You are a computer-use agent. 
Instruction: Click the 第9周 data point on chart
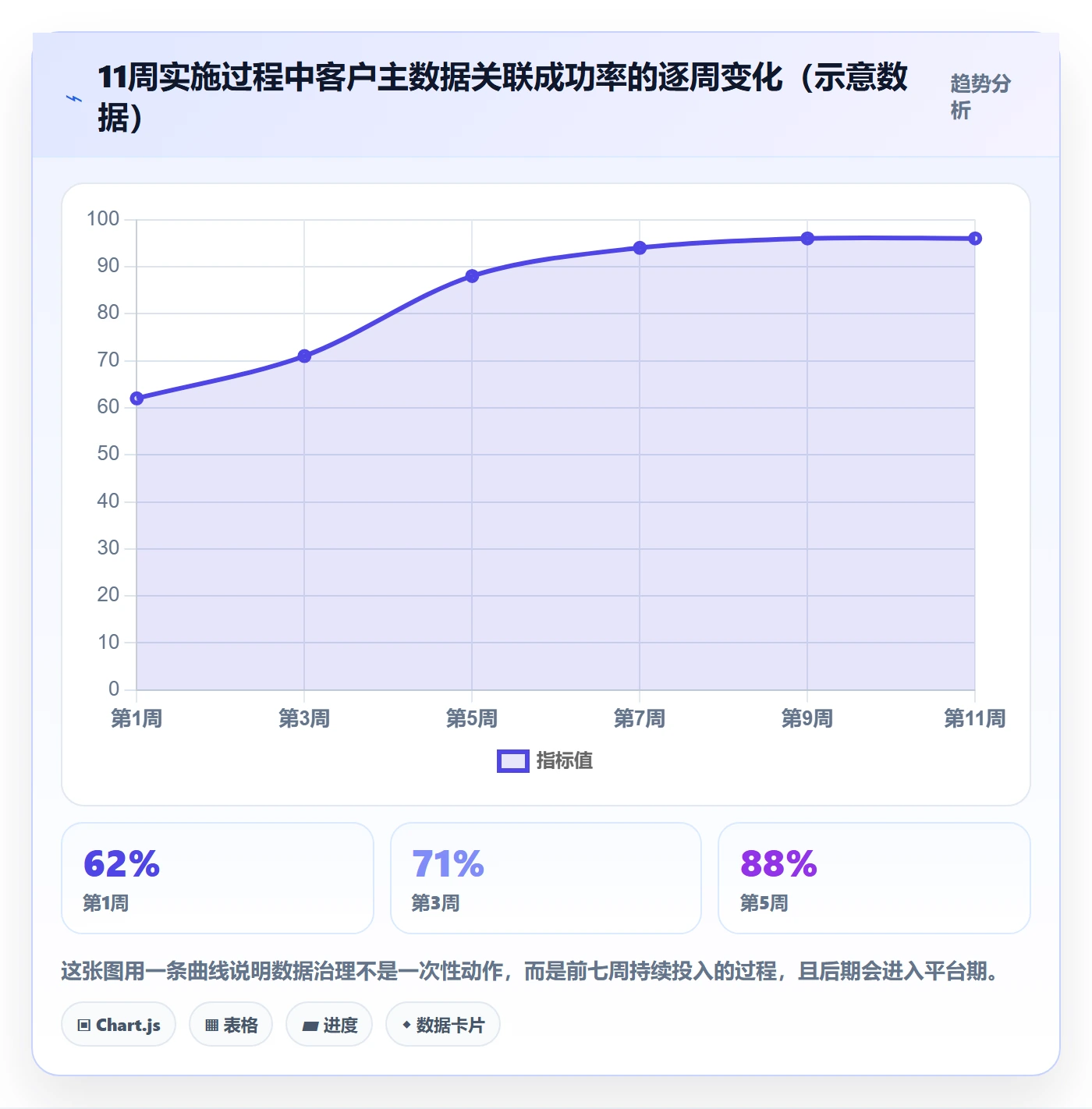(807, 239)
